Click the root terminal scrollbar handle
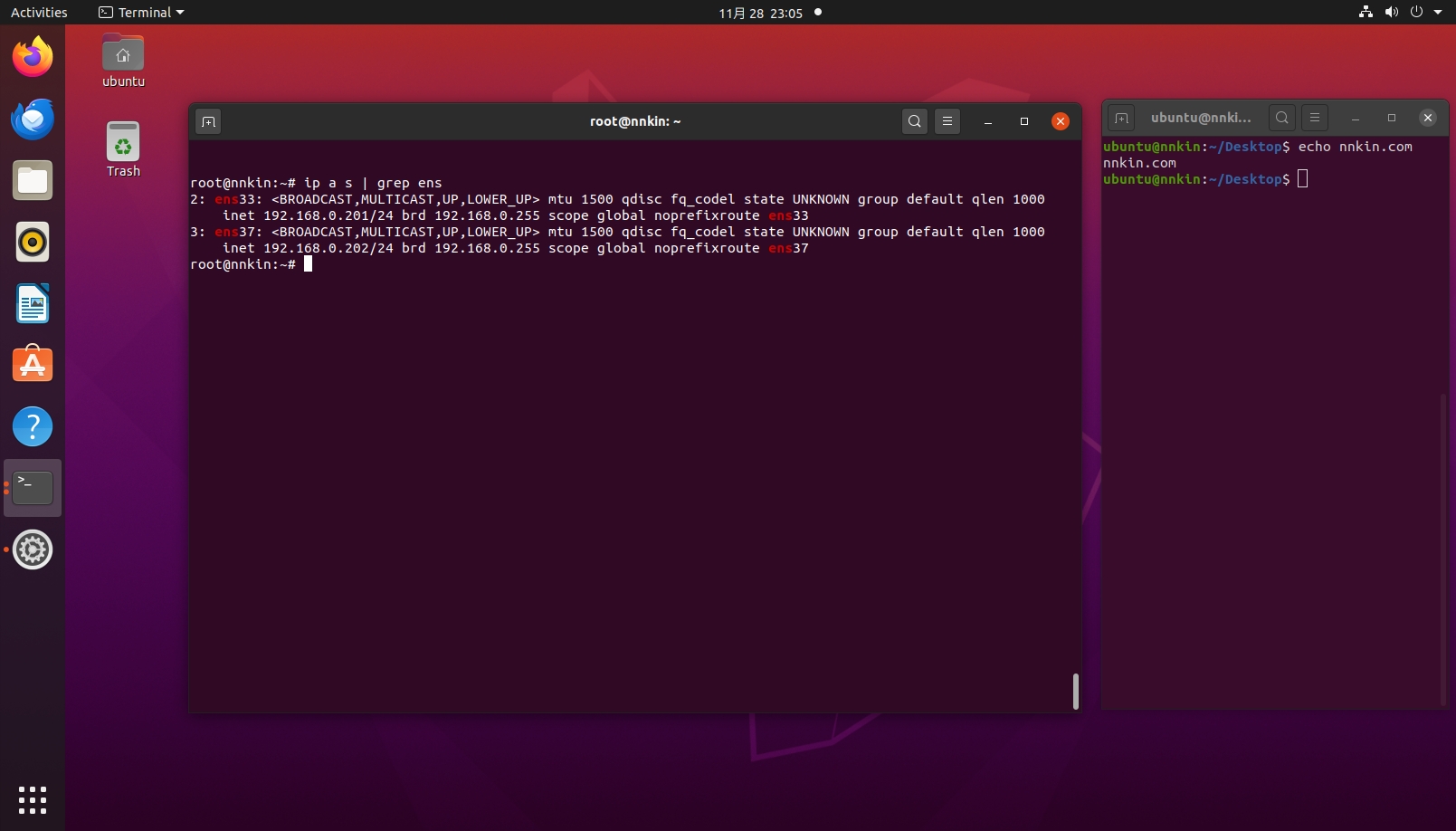The width and height of the screenshot is (1456, 831). coord(1075,692)
